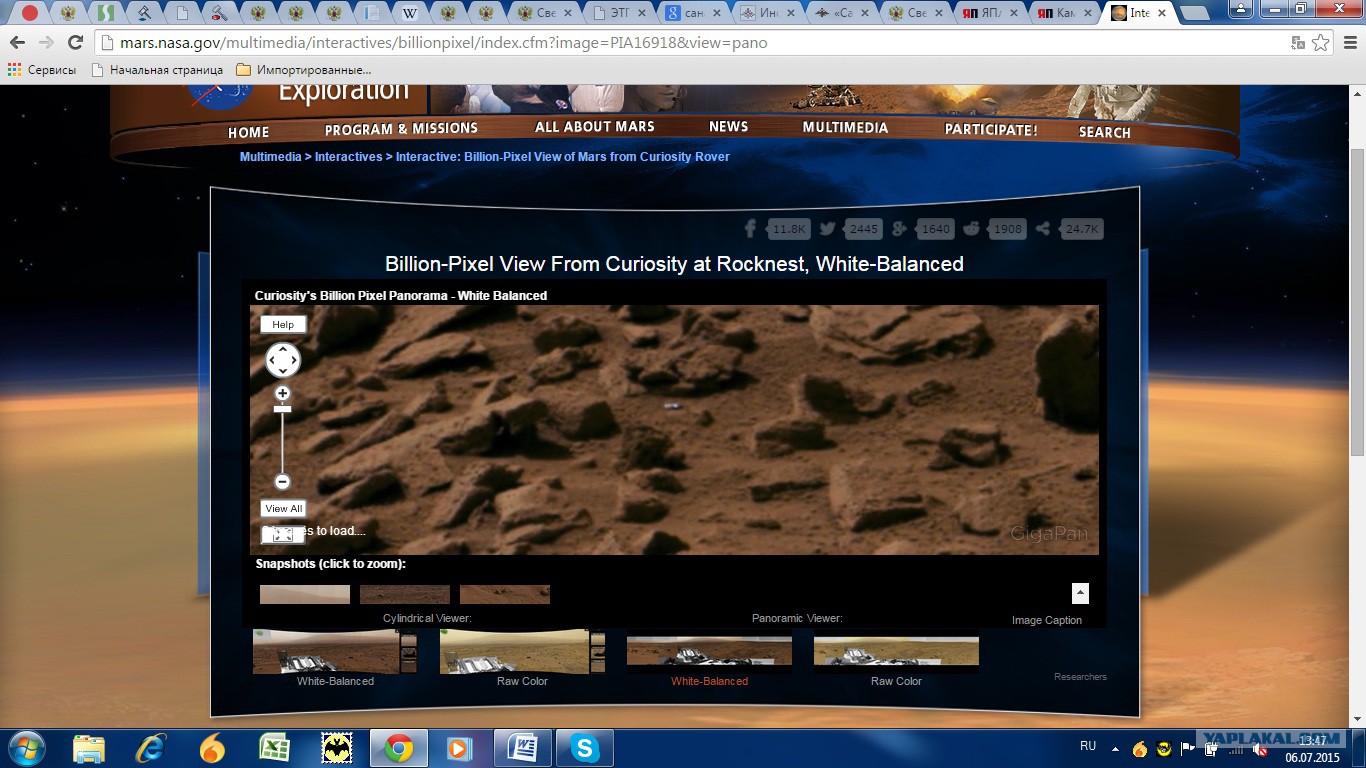Switch to the Google 'сан' browser tab
1366x768 pixels.
(x=693, y=13)
